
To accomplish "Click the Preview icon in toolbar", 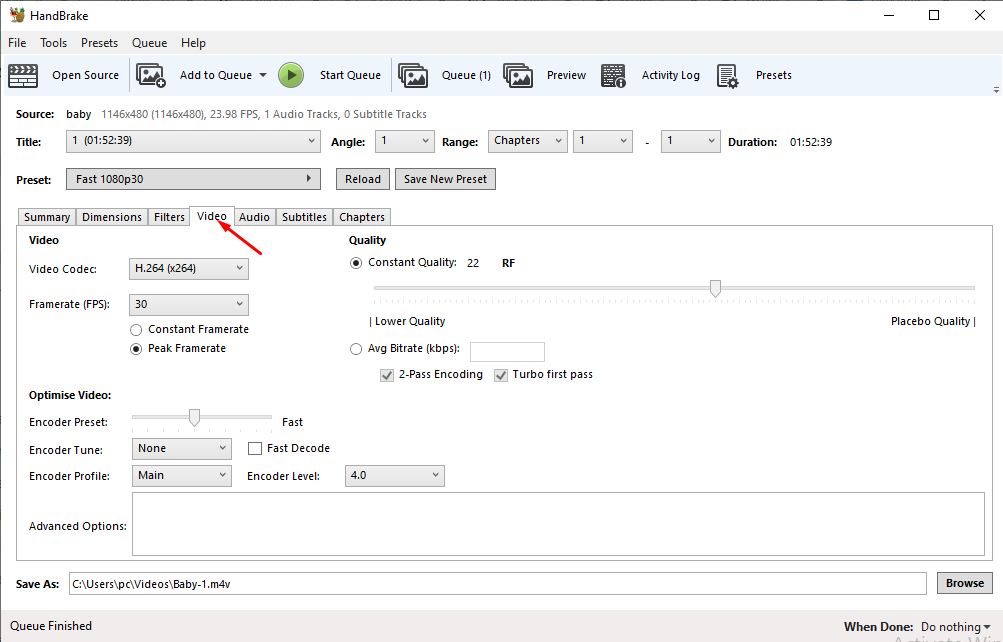I will (x=518, y=75).
